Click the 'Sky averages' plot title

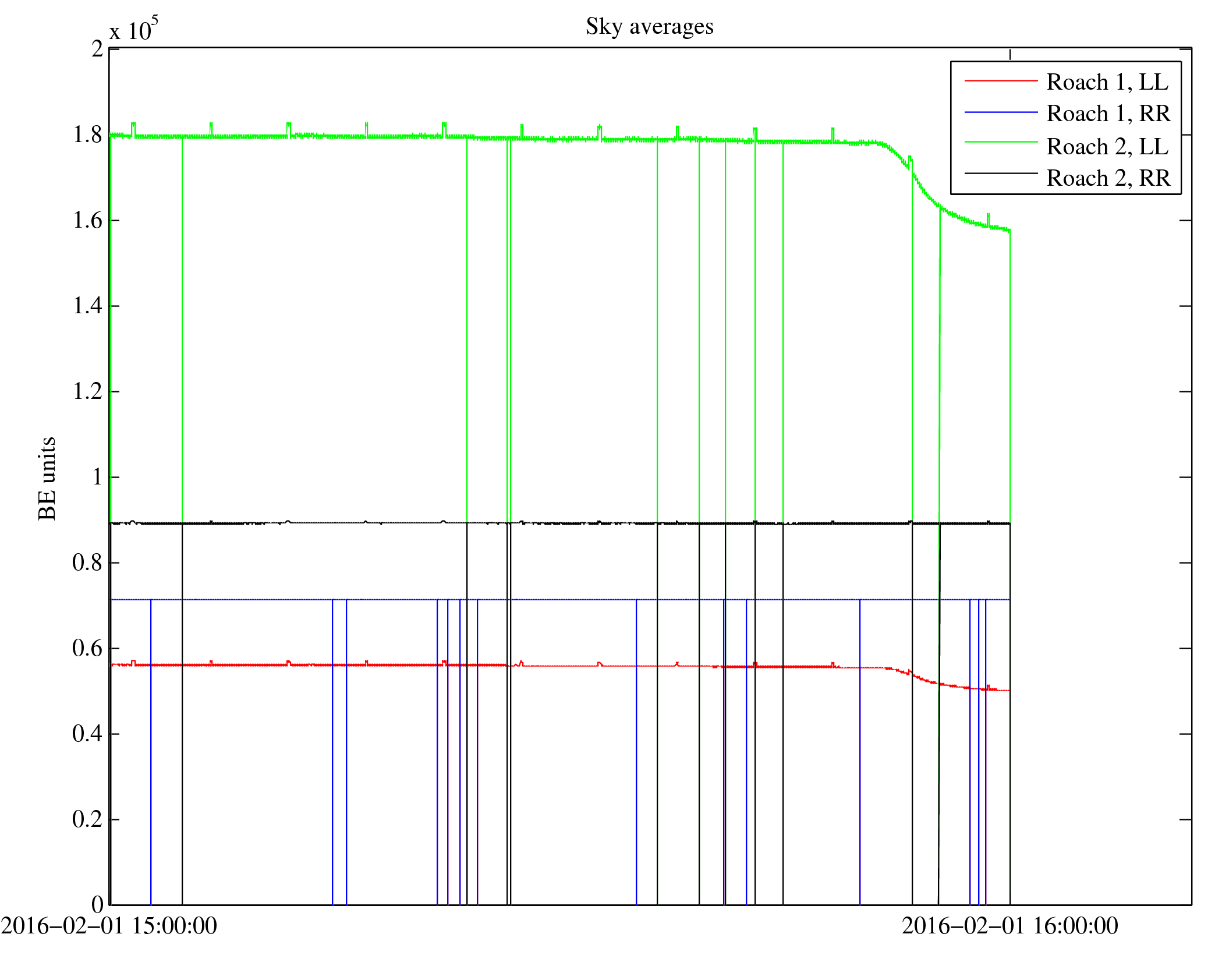pos(649,27)
